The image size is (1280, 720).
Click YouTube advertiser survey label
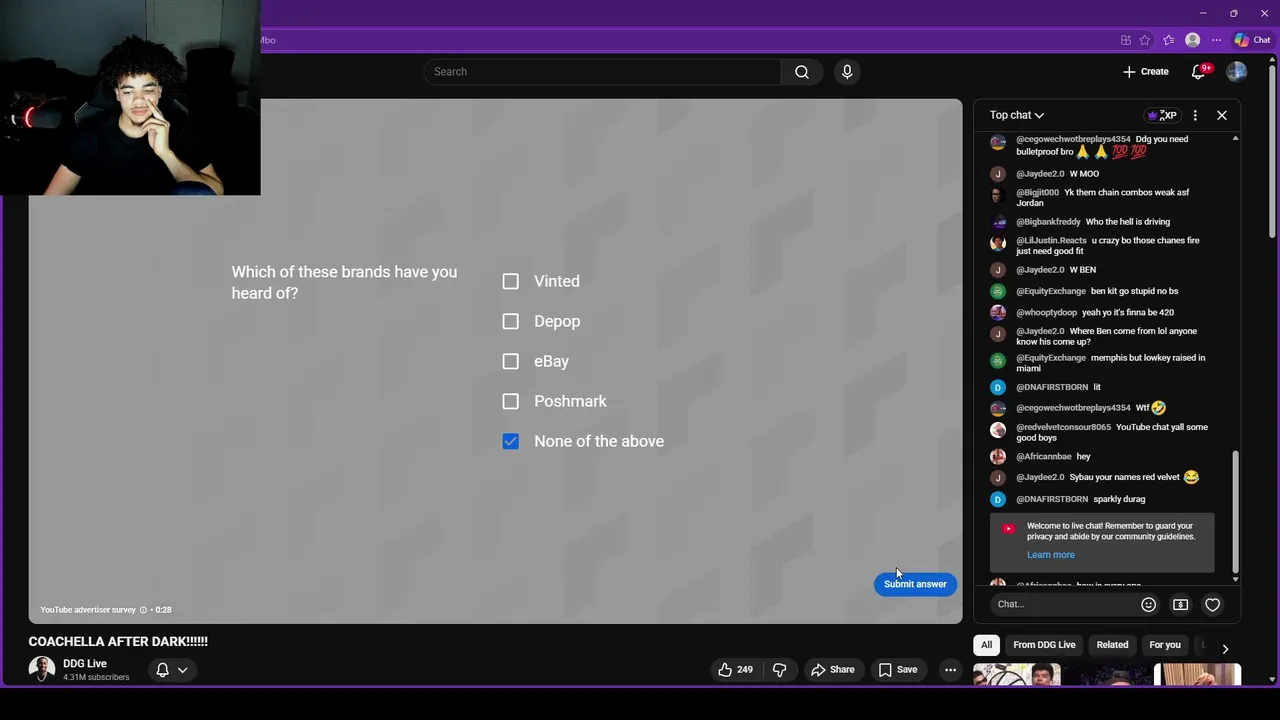coord(88,610)
